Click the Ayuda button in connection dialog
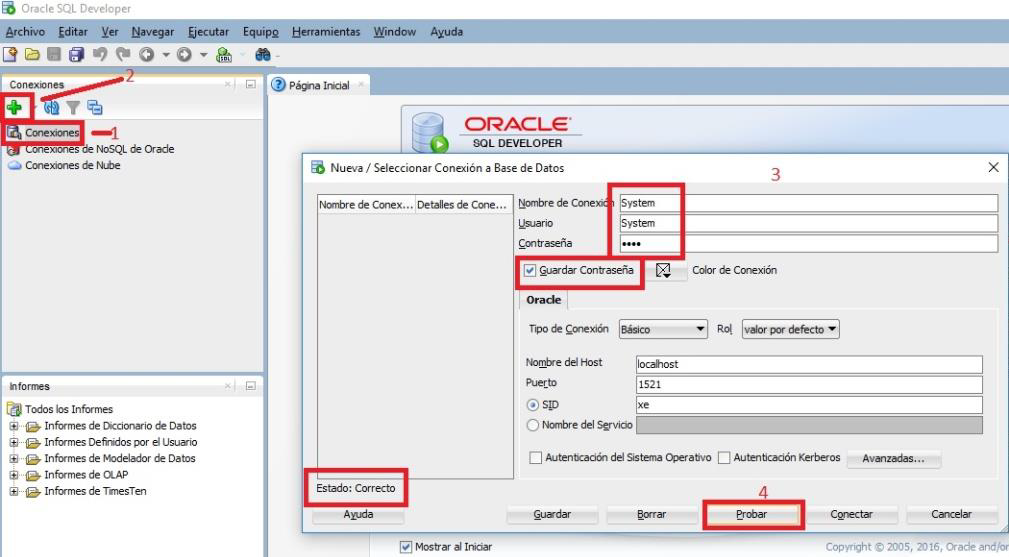 pyautogui.click(x=358, y=515)
